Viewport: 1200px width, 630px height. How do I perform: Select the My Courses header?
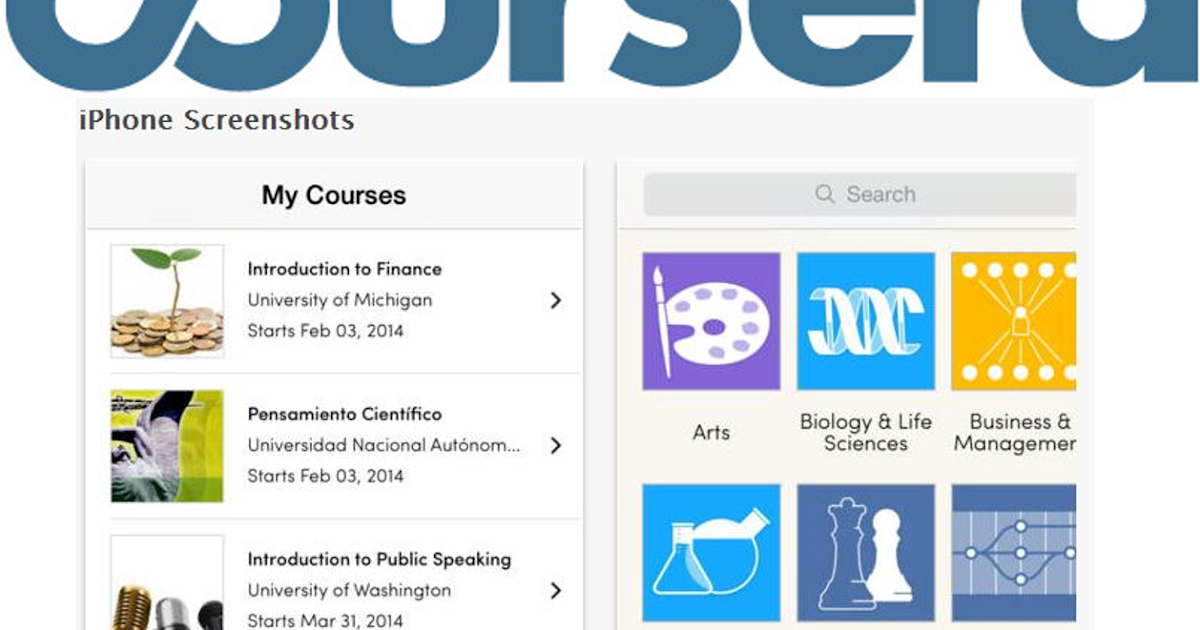(x=334, y=195)
